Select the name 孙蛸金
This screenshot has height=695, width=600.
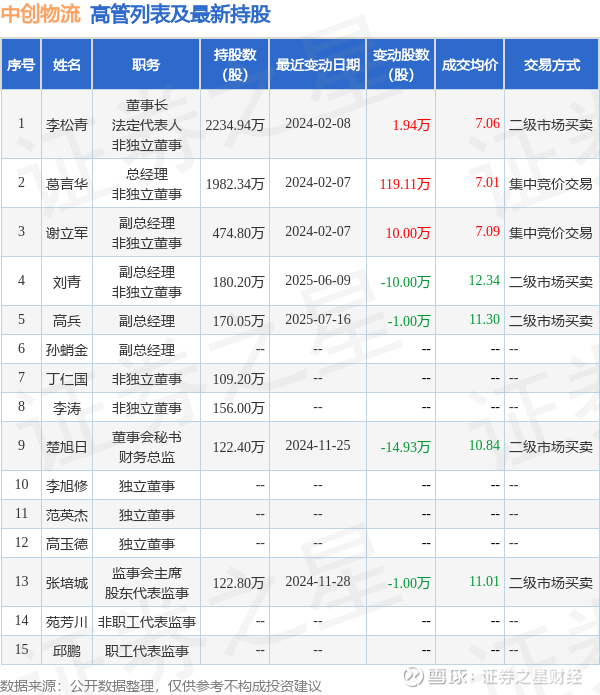pyautogui.click(x=66, y=350)
